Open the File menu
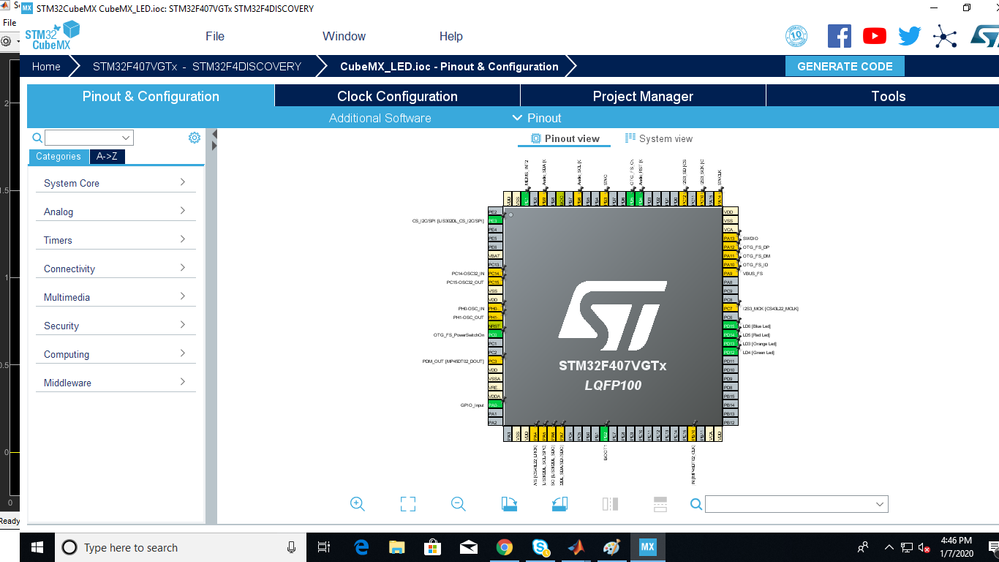Screen dimensions: 999x562 pos(215,36)
